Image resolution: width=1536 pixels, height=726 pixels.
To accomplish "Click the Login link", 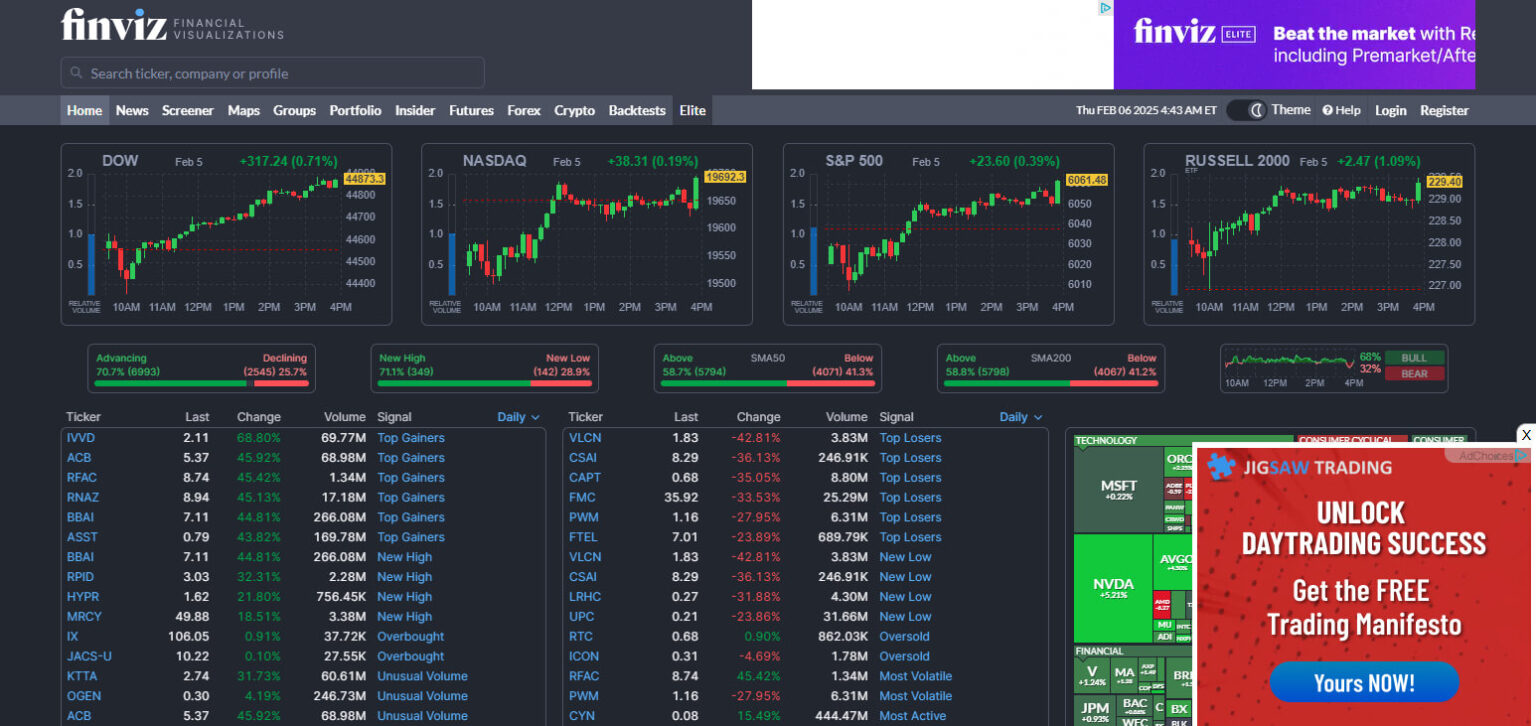I will point(1390,110).
